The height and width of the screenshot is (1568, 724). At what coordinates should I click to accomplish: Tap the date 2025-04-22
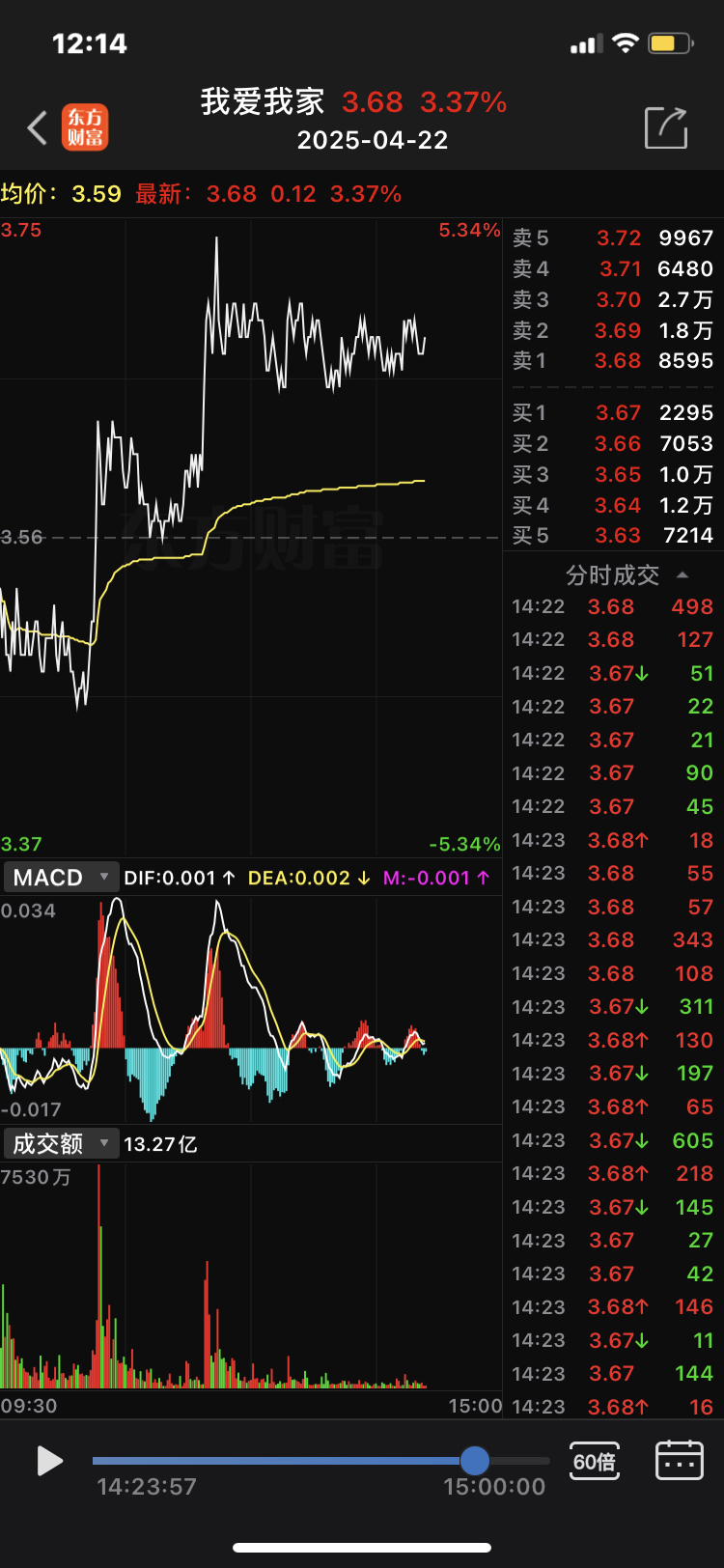[x=373, y=140]
